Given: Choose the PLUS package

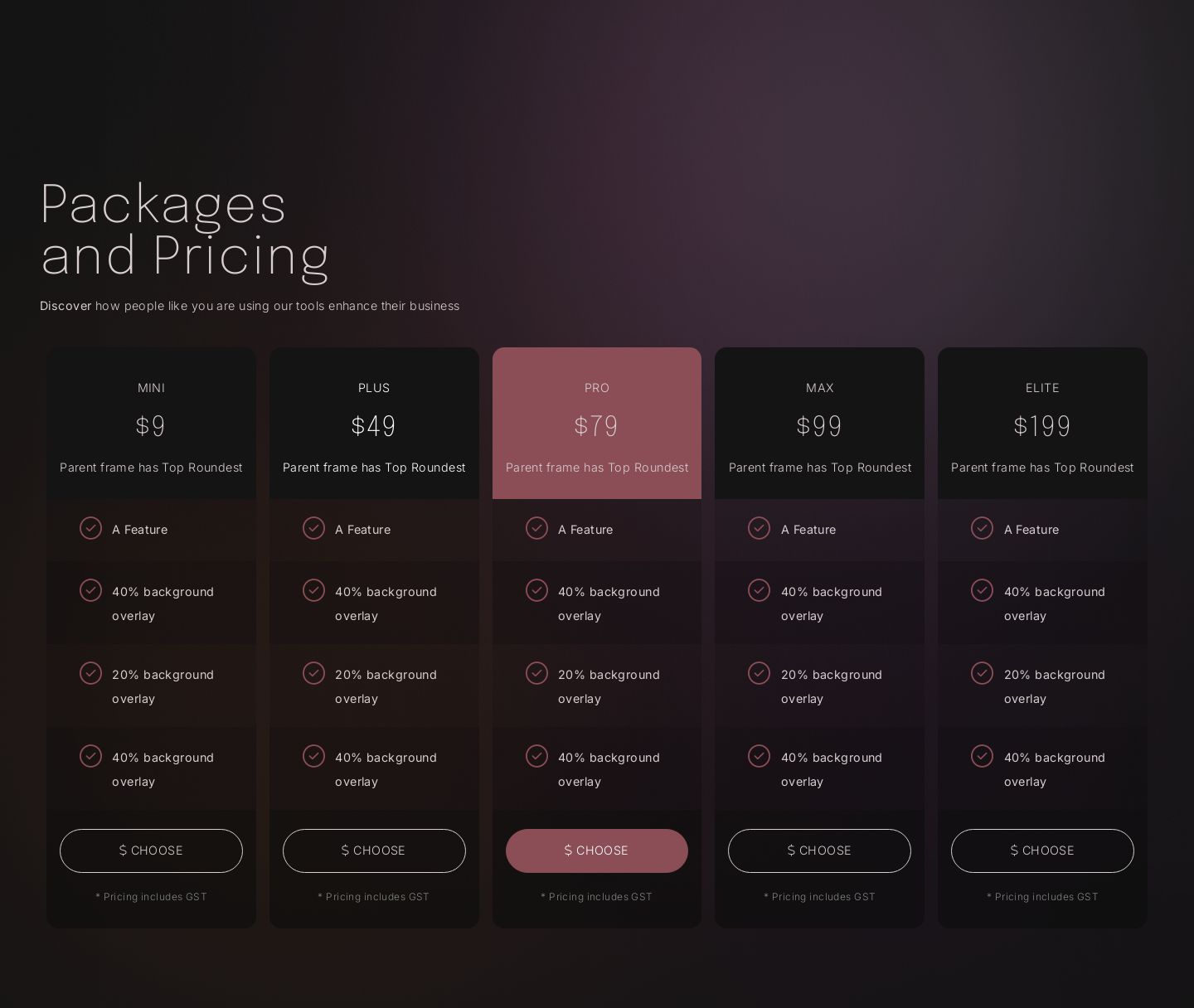Looking at the screenshot, I should pos(374,850).
